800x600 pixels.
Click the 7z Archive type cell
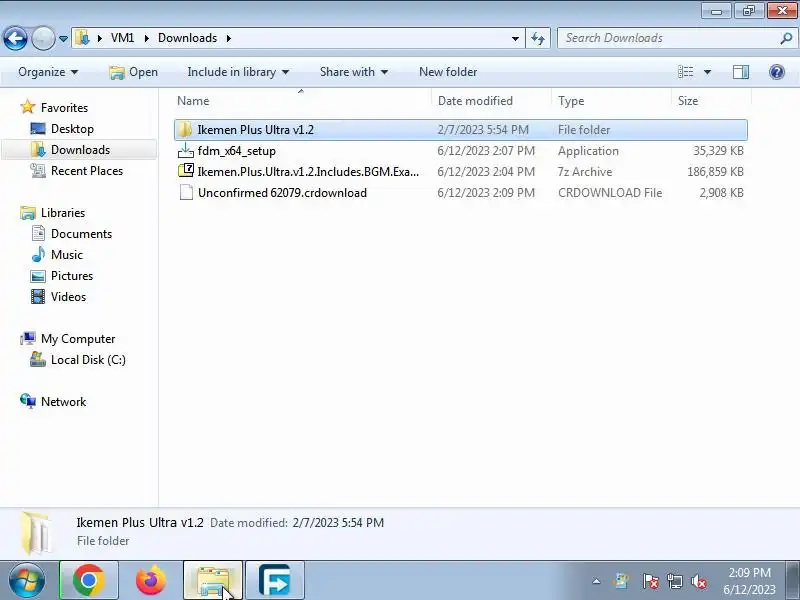click(585, 172)
